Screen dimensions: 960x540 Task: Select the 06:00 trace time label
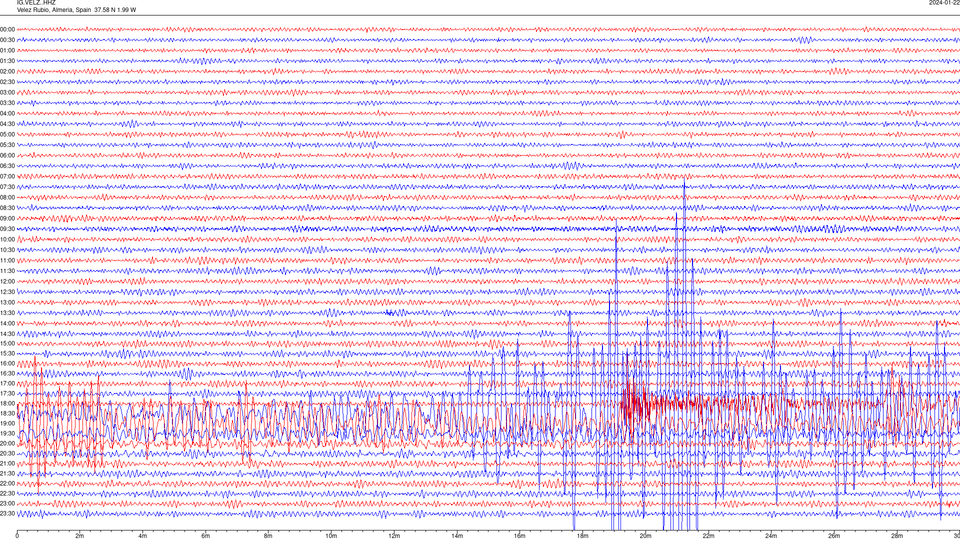[x=7, y=156]
